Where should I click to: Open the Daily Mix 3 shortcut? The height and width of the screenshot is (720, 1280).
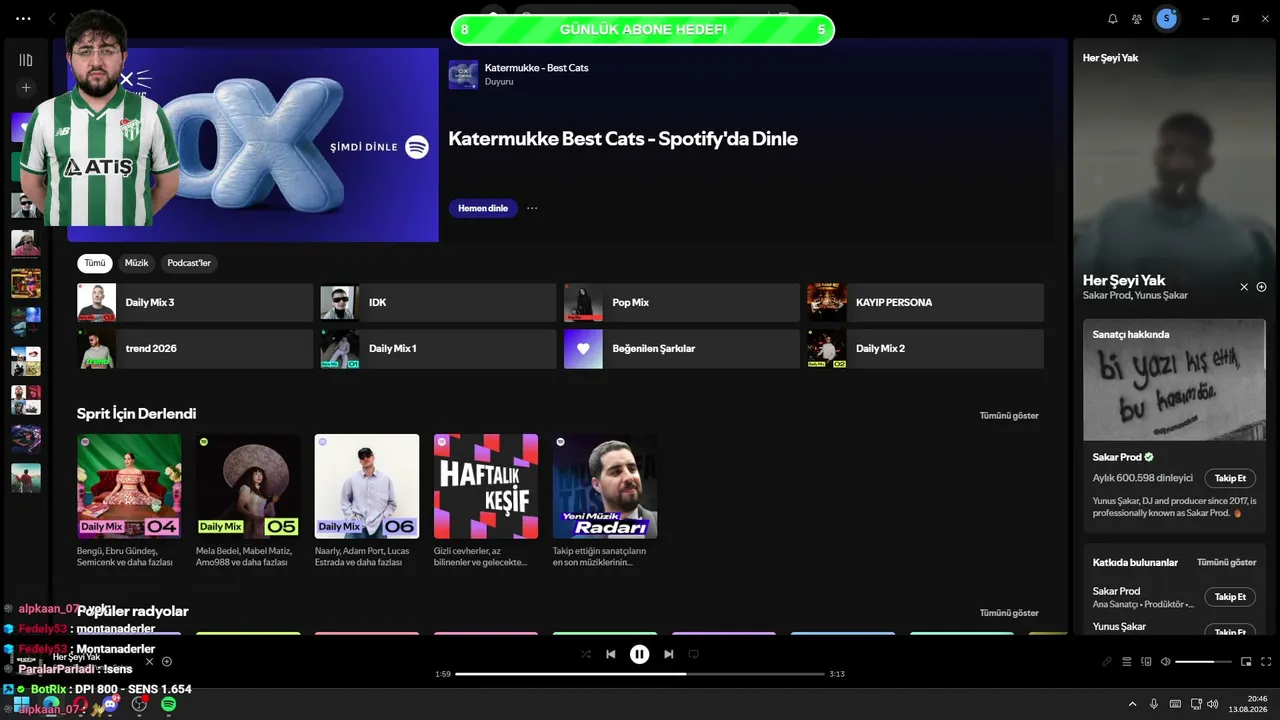coord(195,302)
